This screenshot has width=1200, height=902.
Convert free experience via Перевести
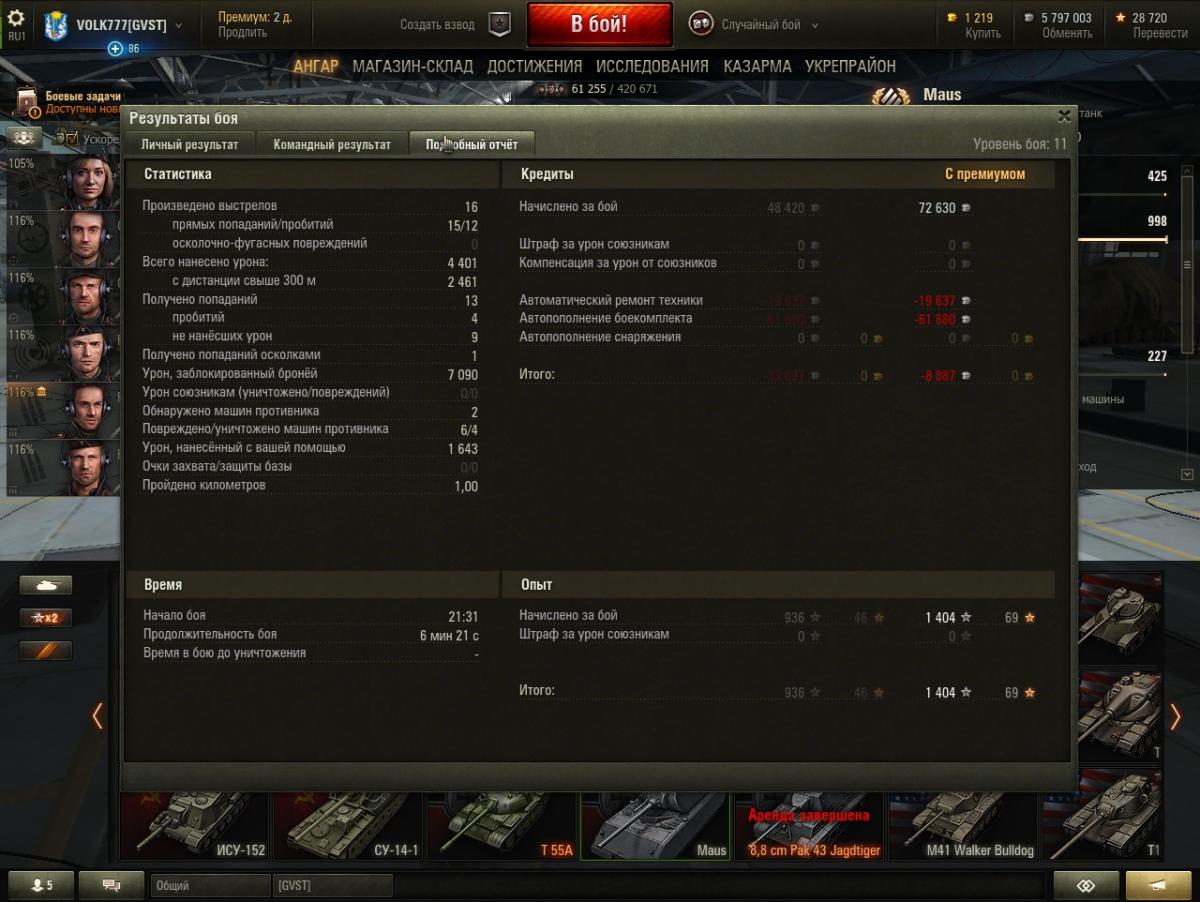pos(1160,32)
